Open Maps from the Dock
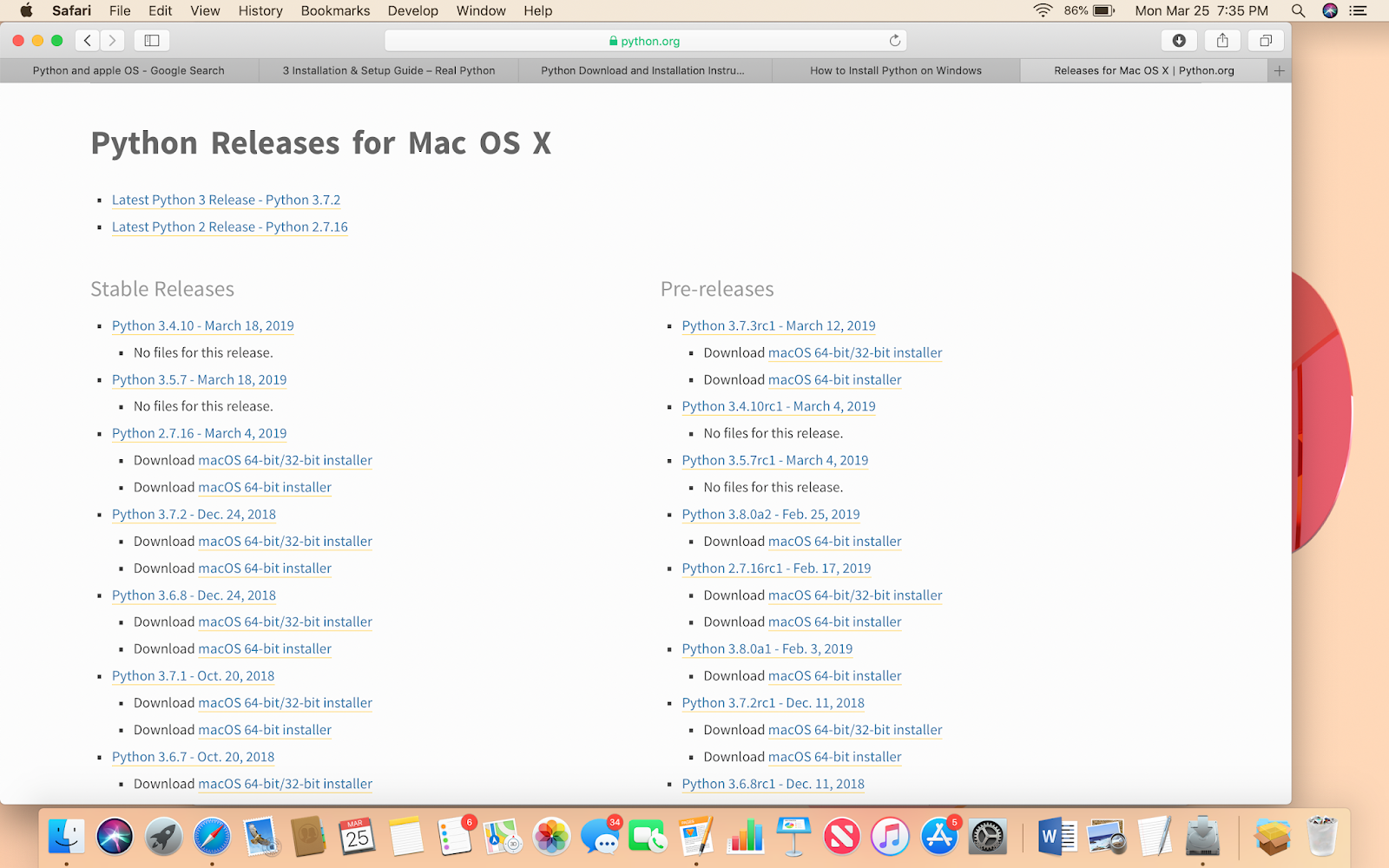The width and height of the screenshot is (1389, 868). tap(504, 837)
